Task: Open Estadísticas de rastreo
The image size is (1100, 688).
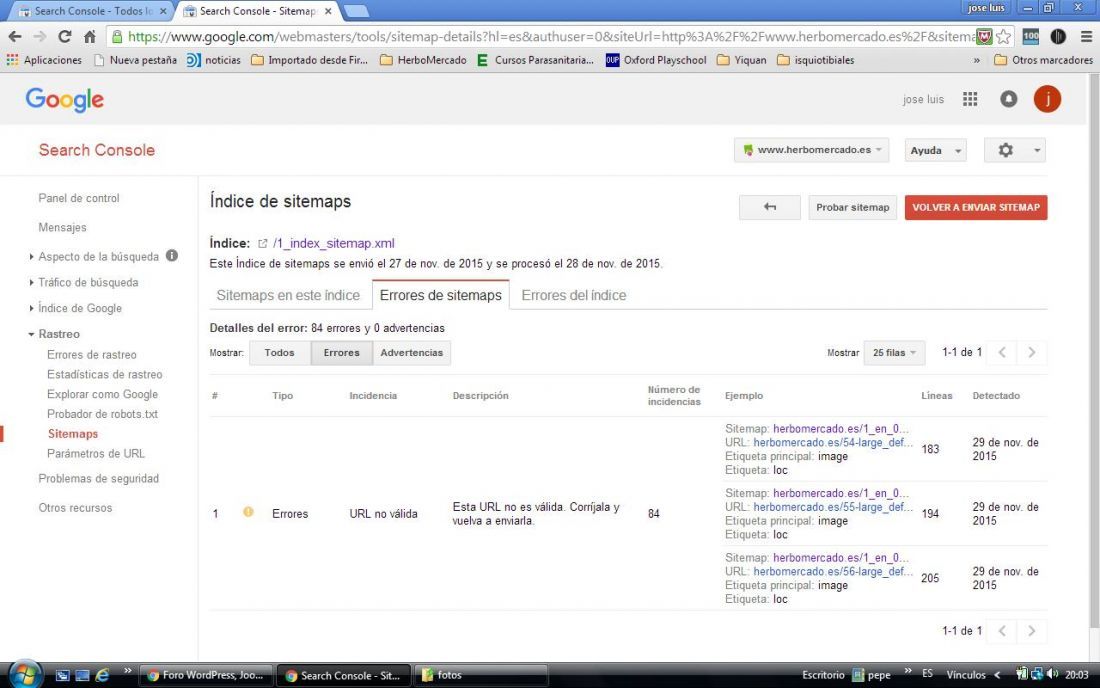Action: (x=105, y=375)
